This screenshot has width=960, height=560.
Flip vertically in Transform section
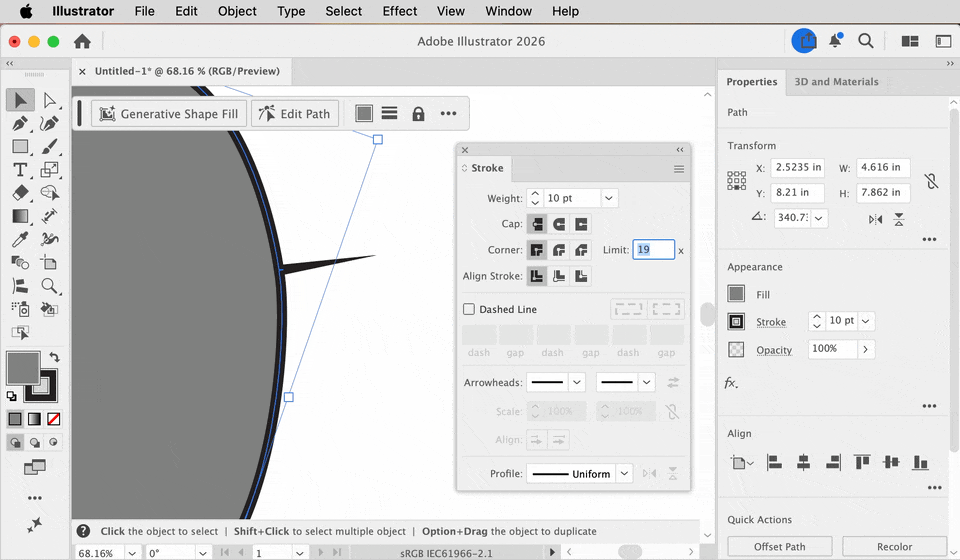899,219
